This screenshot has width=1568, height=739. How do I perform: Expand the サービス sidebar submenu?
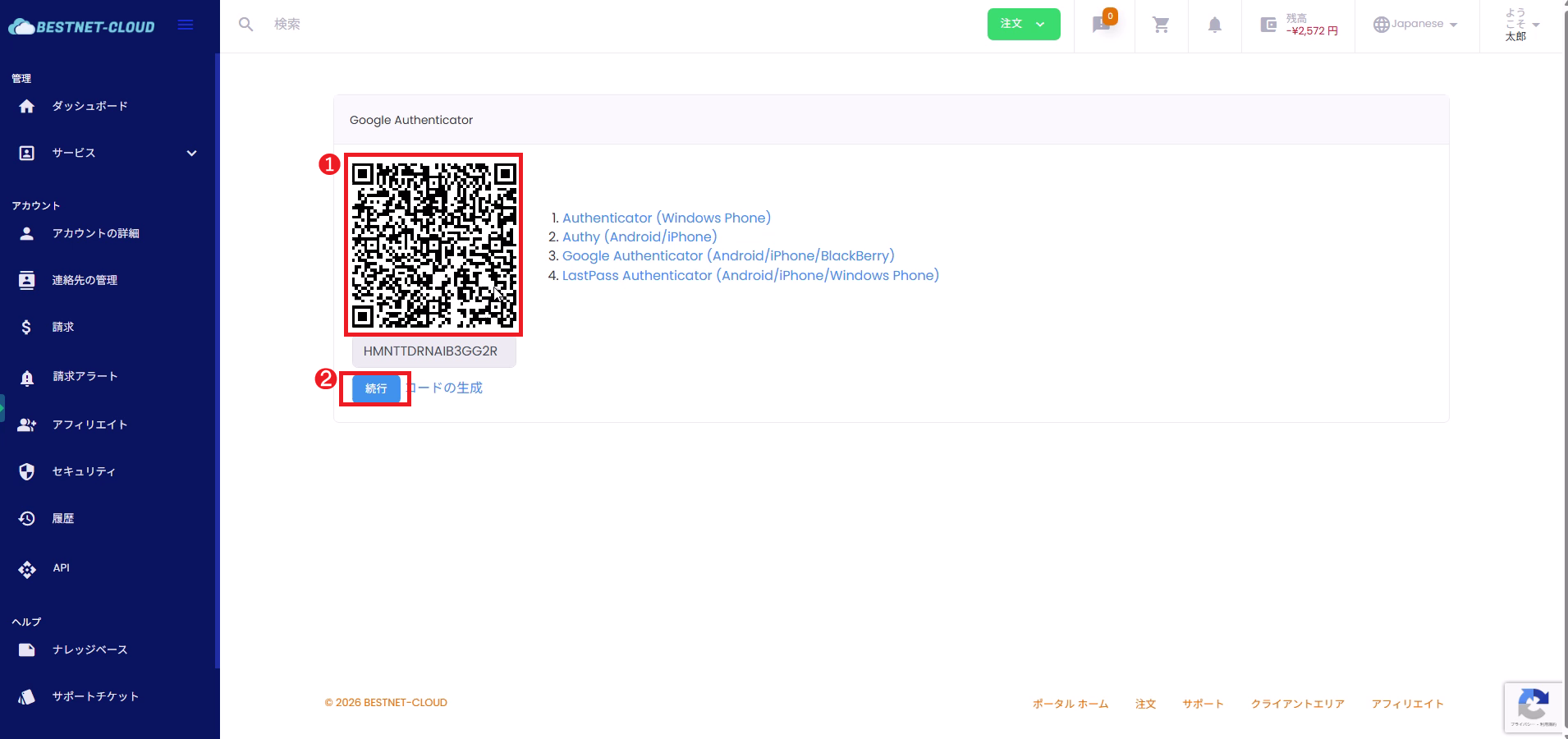pos(191,154)
